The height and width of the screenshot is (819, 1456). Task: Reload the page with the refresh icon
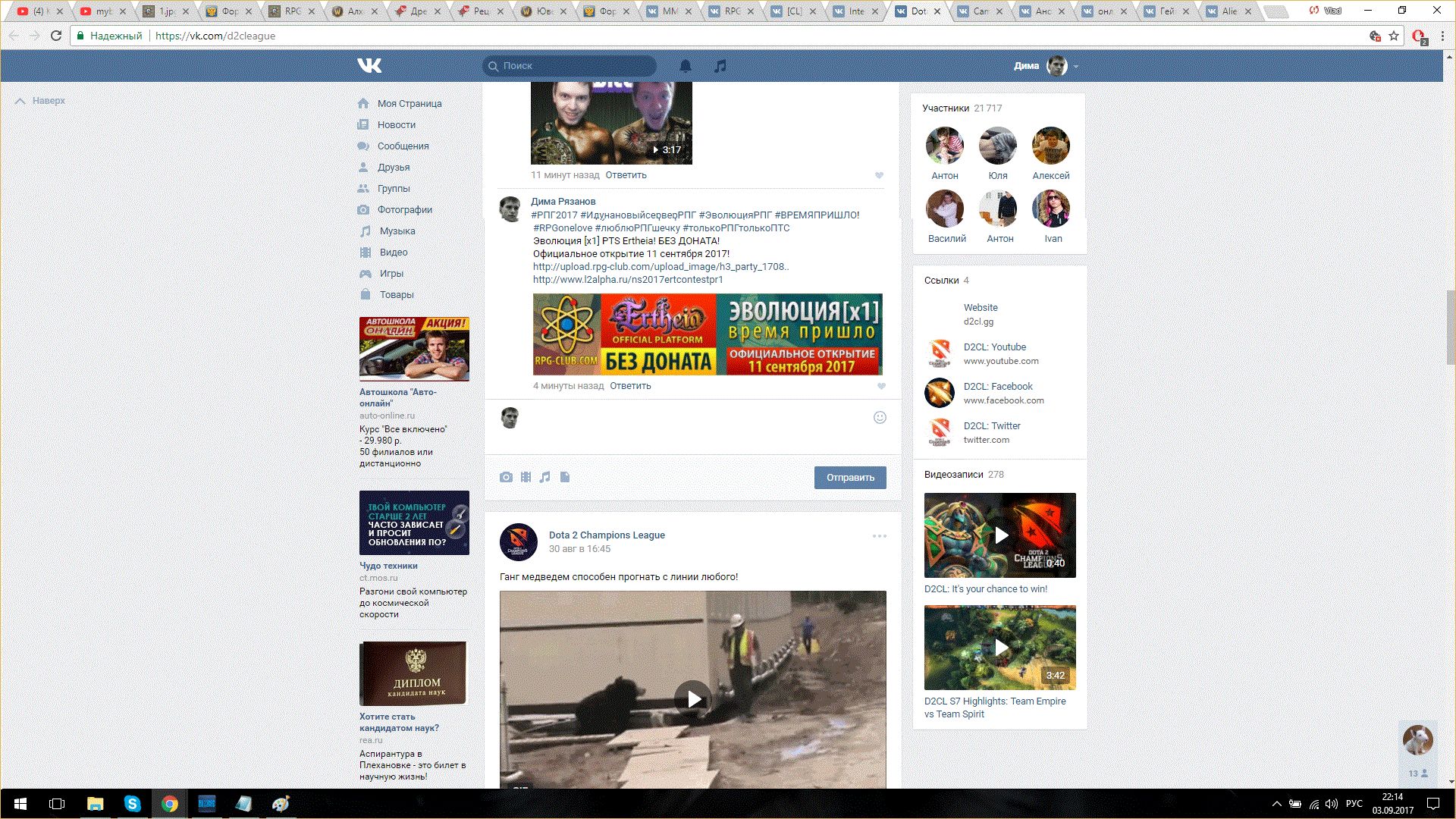(x=56, y=36)
